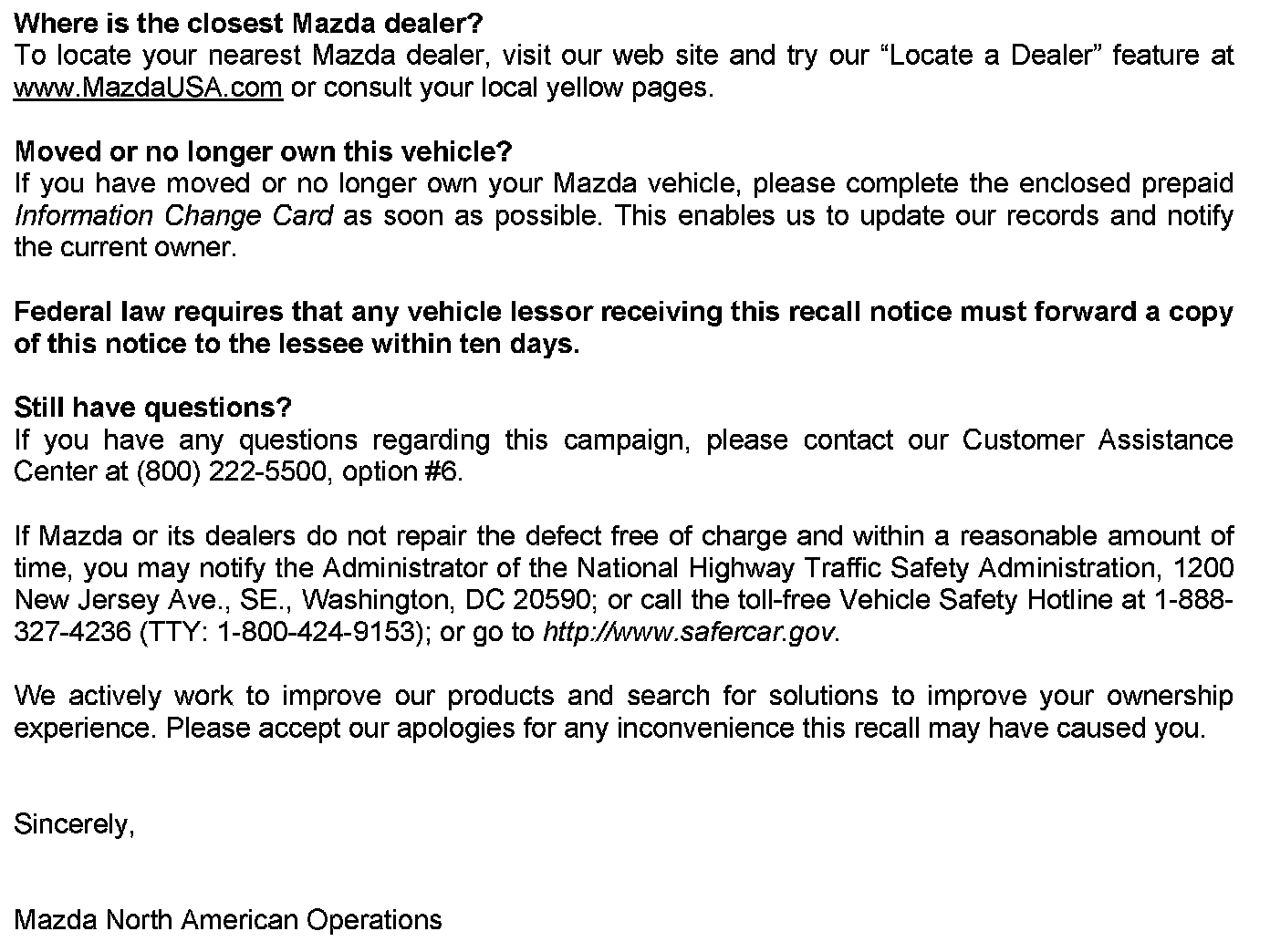Follow the http://www.safercar.gov link

pyautogui.click(x=688, y=633)
